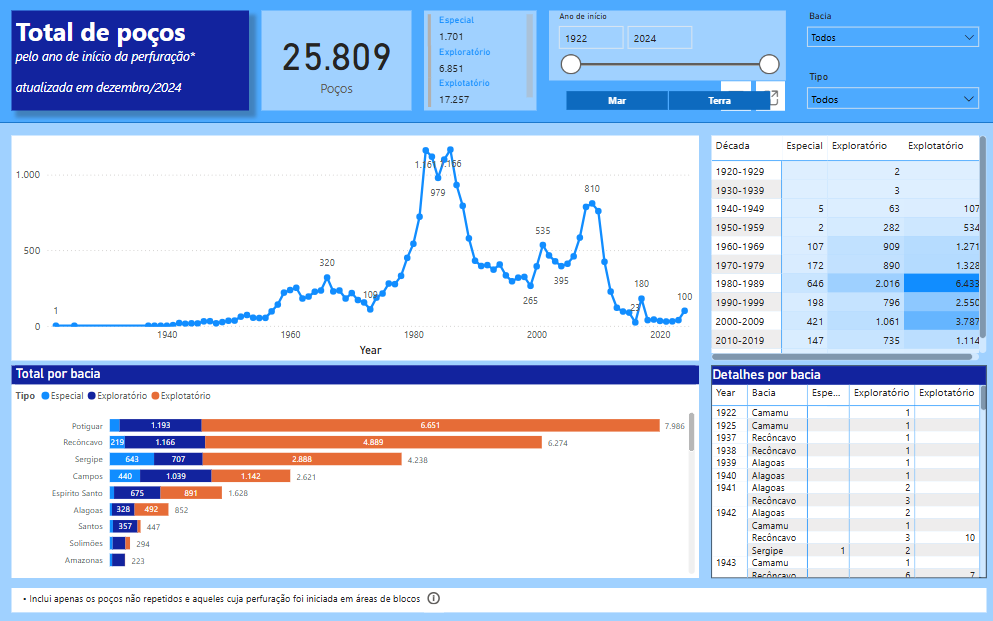Screen dimensions: 993x621
Task: Click the end year field showing 2024
Action: (659, 38)
